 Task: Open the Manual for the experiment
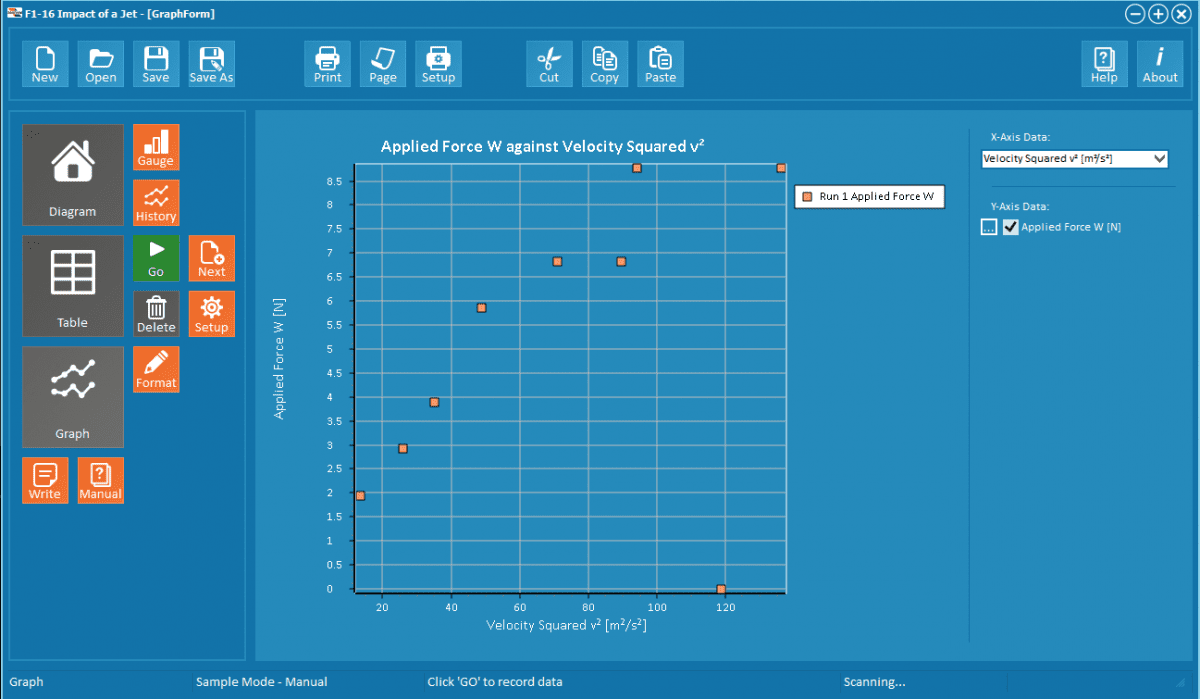point(100,480)
